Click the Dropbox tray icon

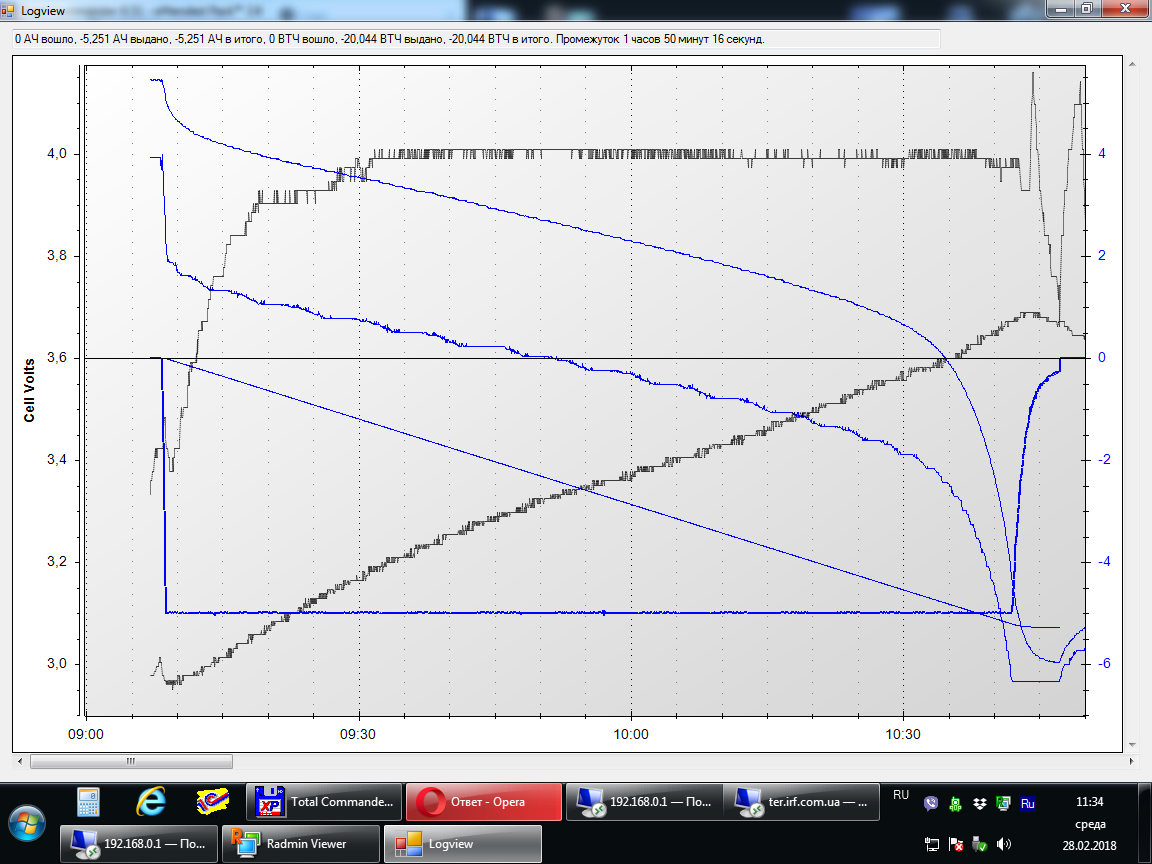(x=979, y=803)
